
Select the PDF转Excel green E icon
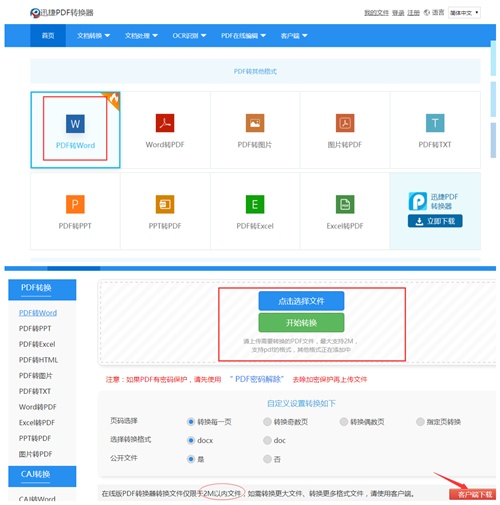[x=255, y=204]
